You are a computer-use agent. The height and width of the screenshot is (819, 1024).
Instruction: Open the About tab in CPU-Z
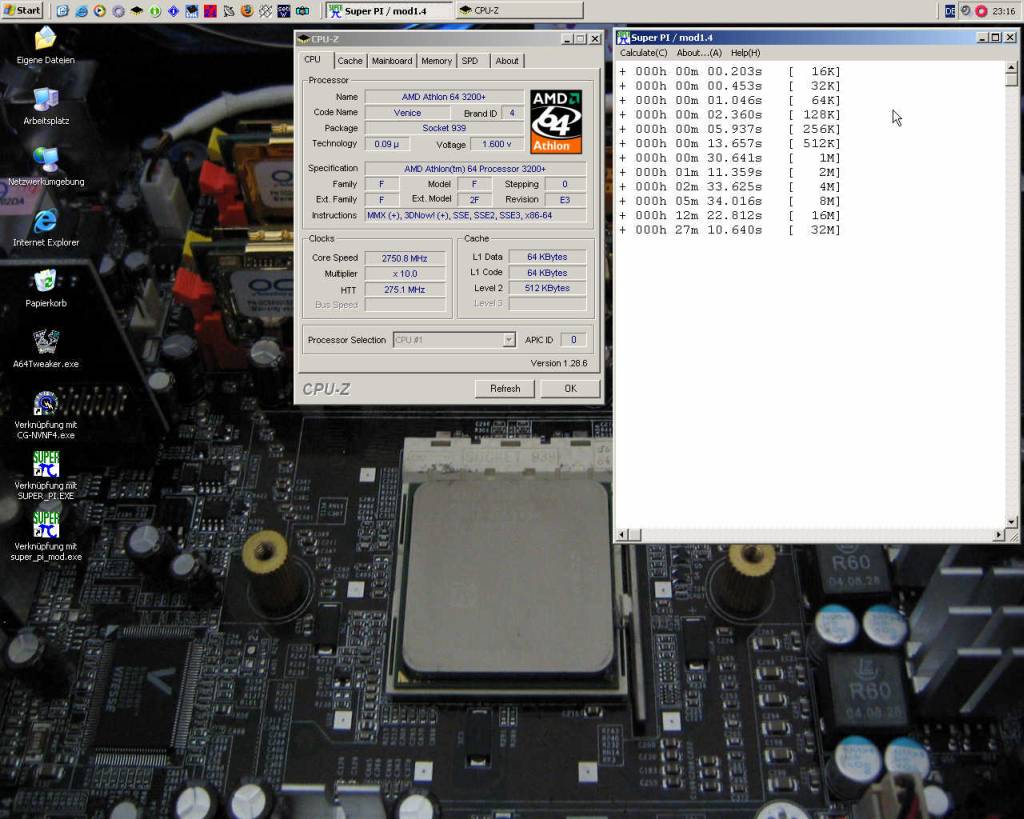507,61
